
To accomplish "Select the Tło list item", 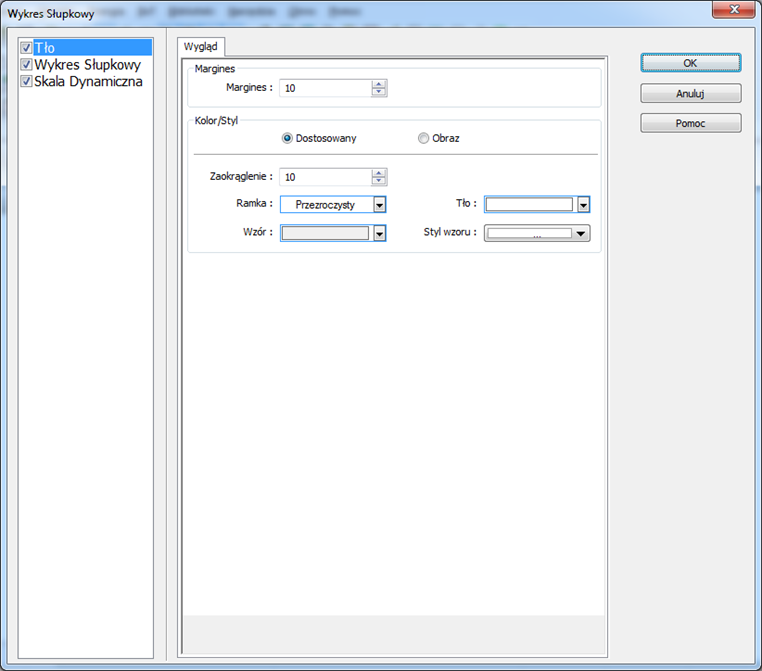I will click(92, 48).
